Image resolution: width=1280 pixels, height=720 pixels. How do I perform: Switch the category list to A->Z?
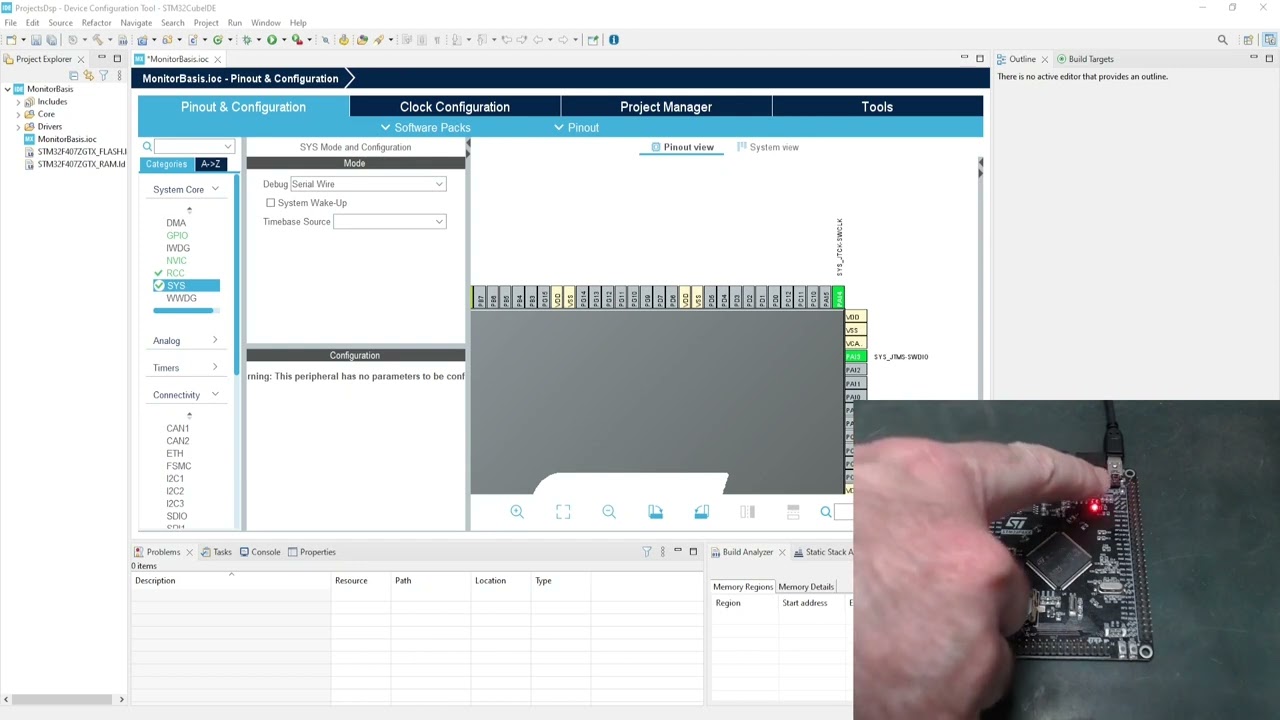(x=210, y=164)
